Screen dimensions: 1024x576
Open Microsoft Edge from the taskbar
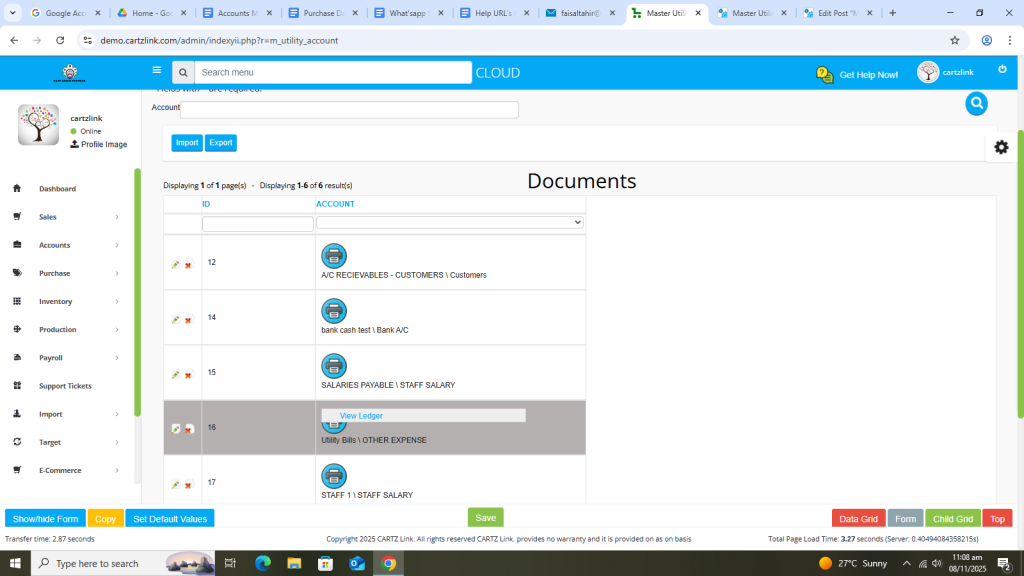point(263,563)
